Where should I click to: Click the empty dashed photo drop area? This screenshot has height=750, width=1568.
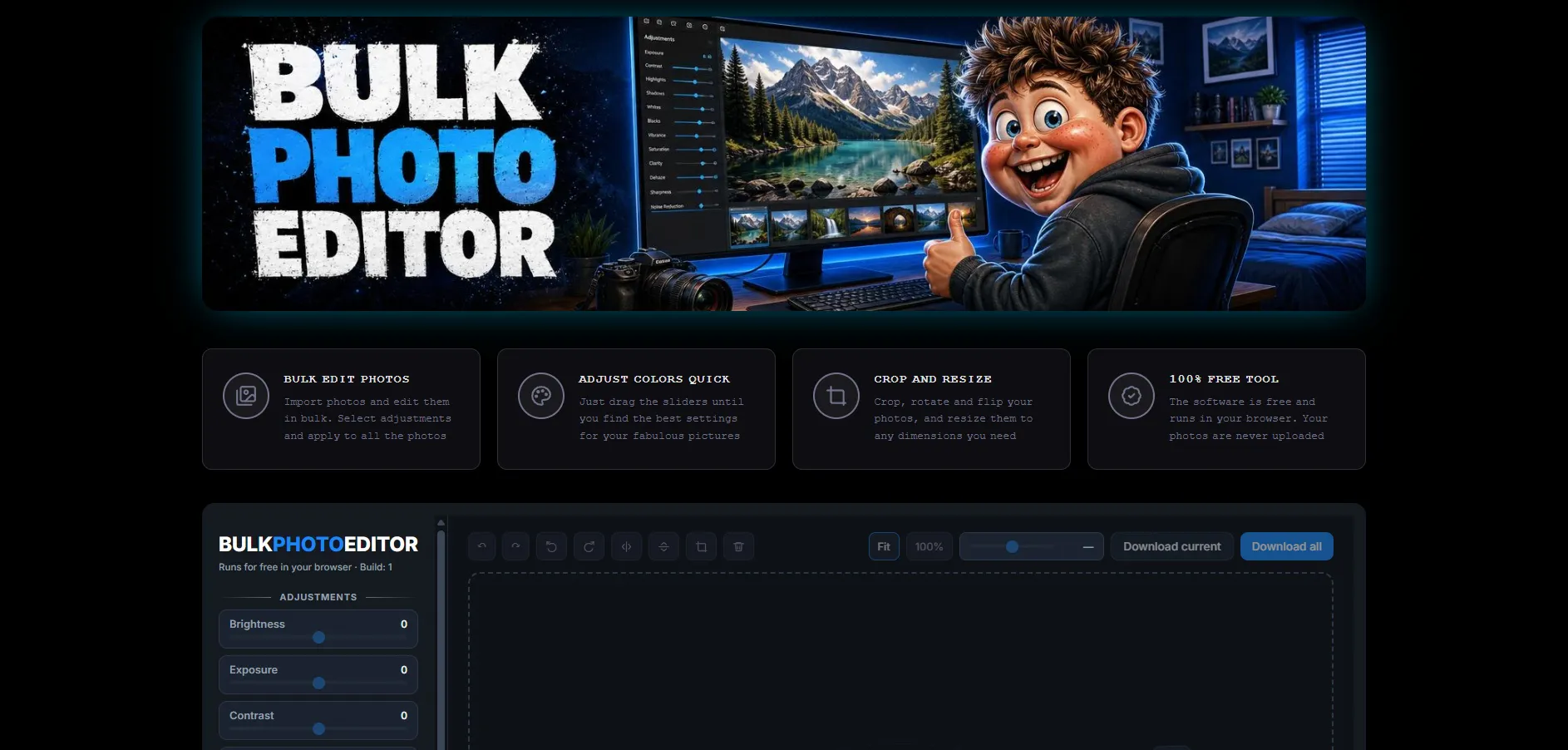coord(900,661)
